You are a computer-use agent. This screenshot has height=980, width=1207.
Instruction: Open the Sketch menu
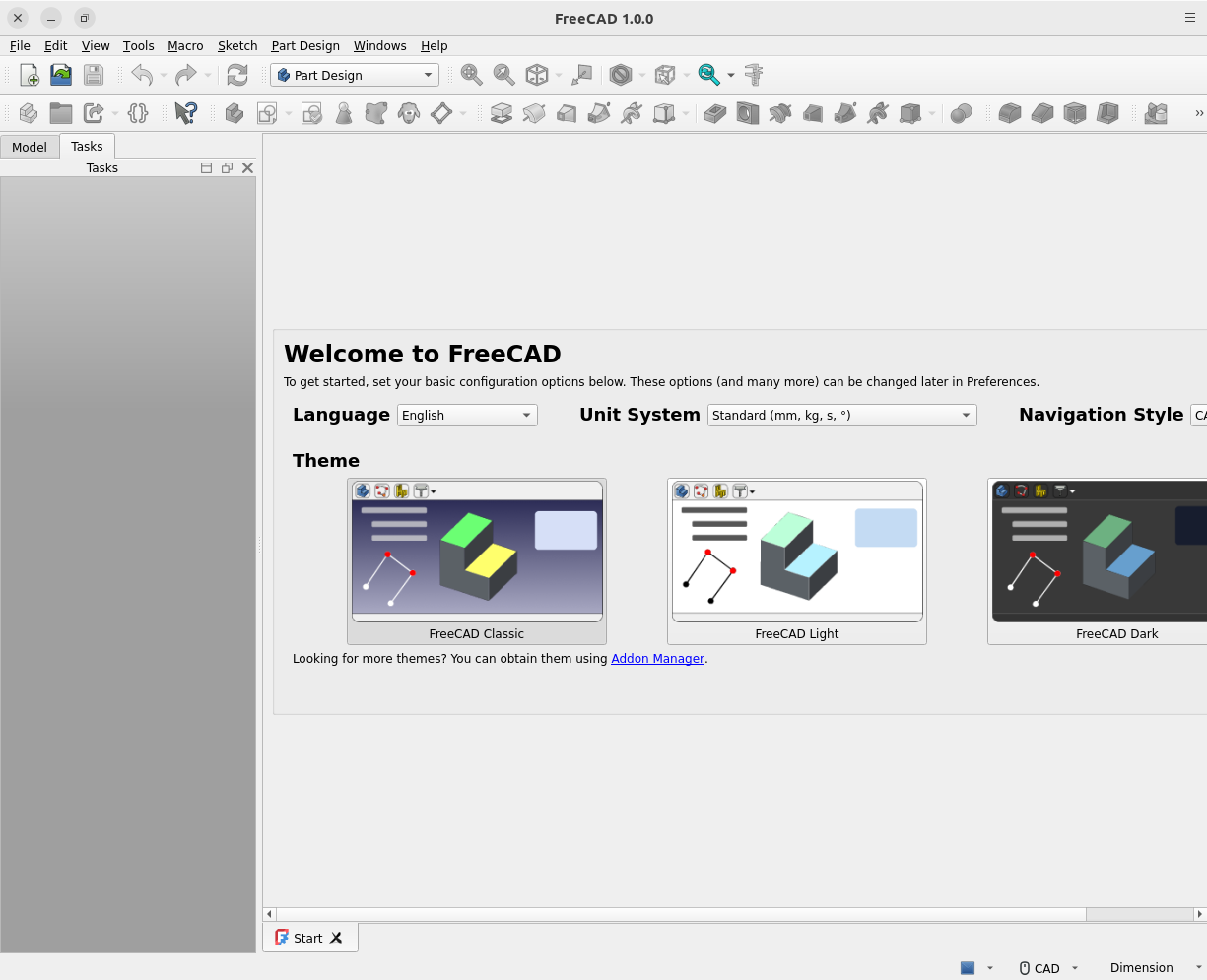pyautogui.click(x=237, y=46)
